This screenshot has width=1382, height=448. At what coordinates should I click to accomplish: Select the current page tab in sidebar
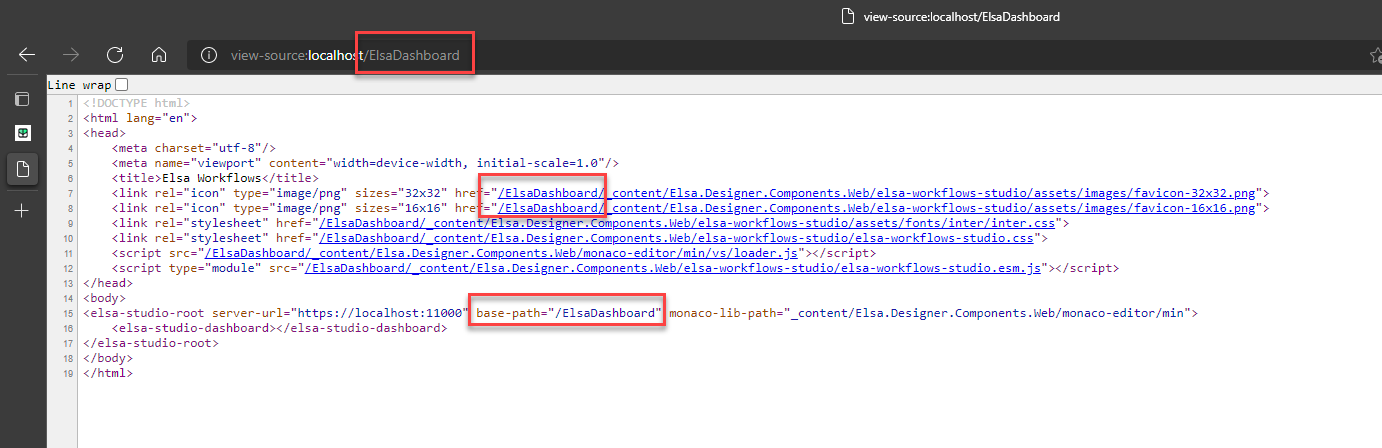pos(22,170)
